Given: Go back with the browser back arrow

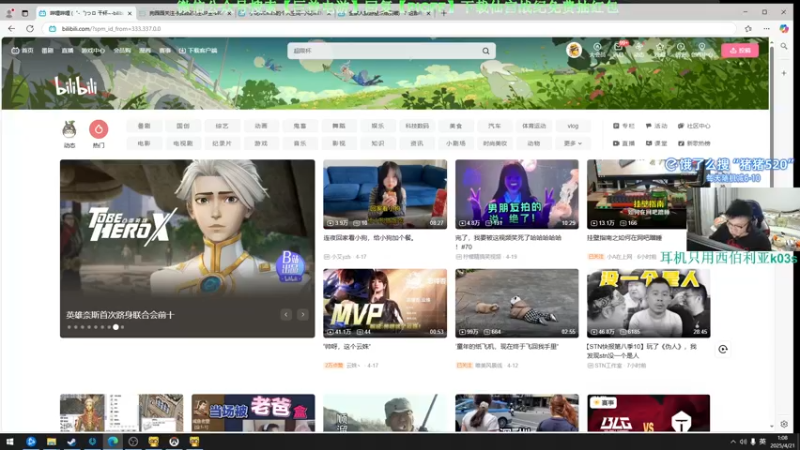Looking at the screenshot, I should [11, 29].
